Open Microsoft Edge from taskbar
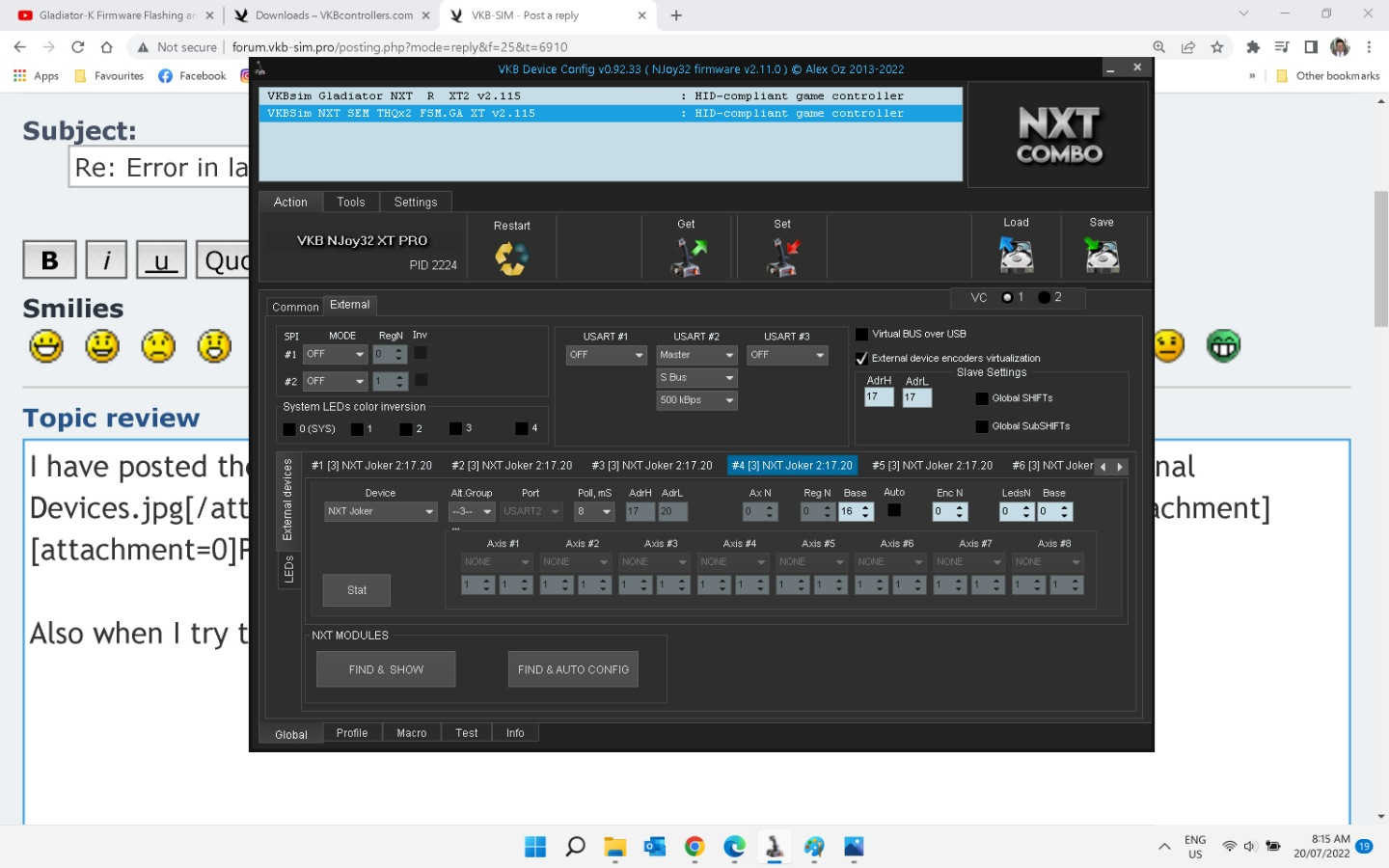 click(x=735, y=847)
